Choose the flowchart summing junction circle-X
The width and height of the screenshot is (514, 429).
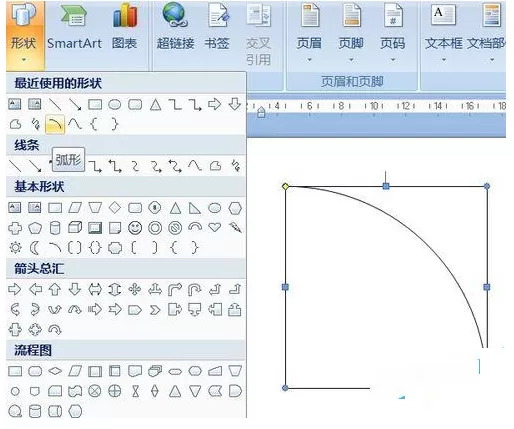[95, 391]
